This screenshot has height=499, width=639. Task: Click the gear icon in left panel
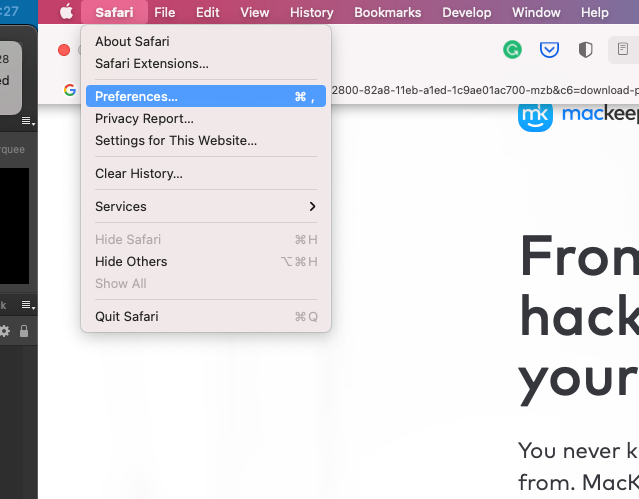(x=4, y=331)
